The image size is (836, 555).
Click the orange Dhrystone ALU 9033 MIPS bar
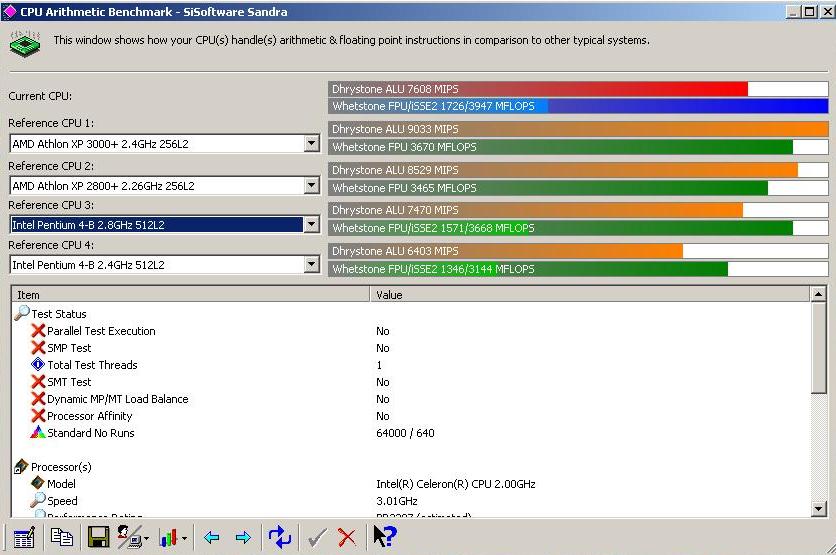[x=578, y=129]
